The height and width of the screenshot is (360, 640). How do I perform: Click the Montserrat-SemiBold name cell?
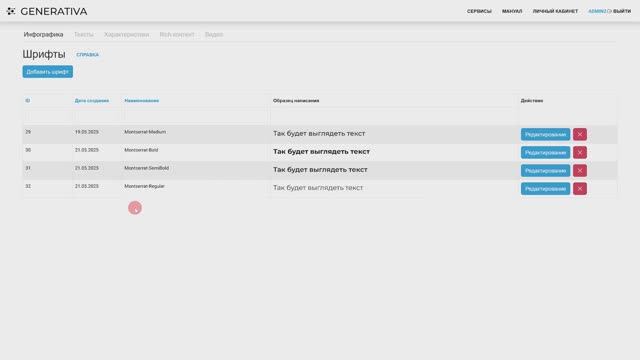point(147,168)
